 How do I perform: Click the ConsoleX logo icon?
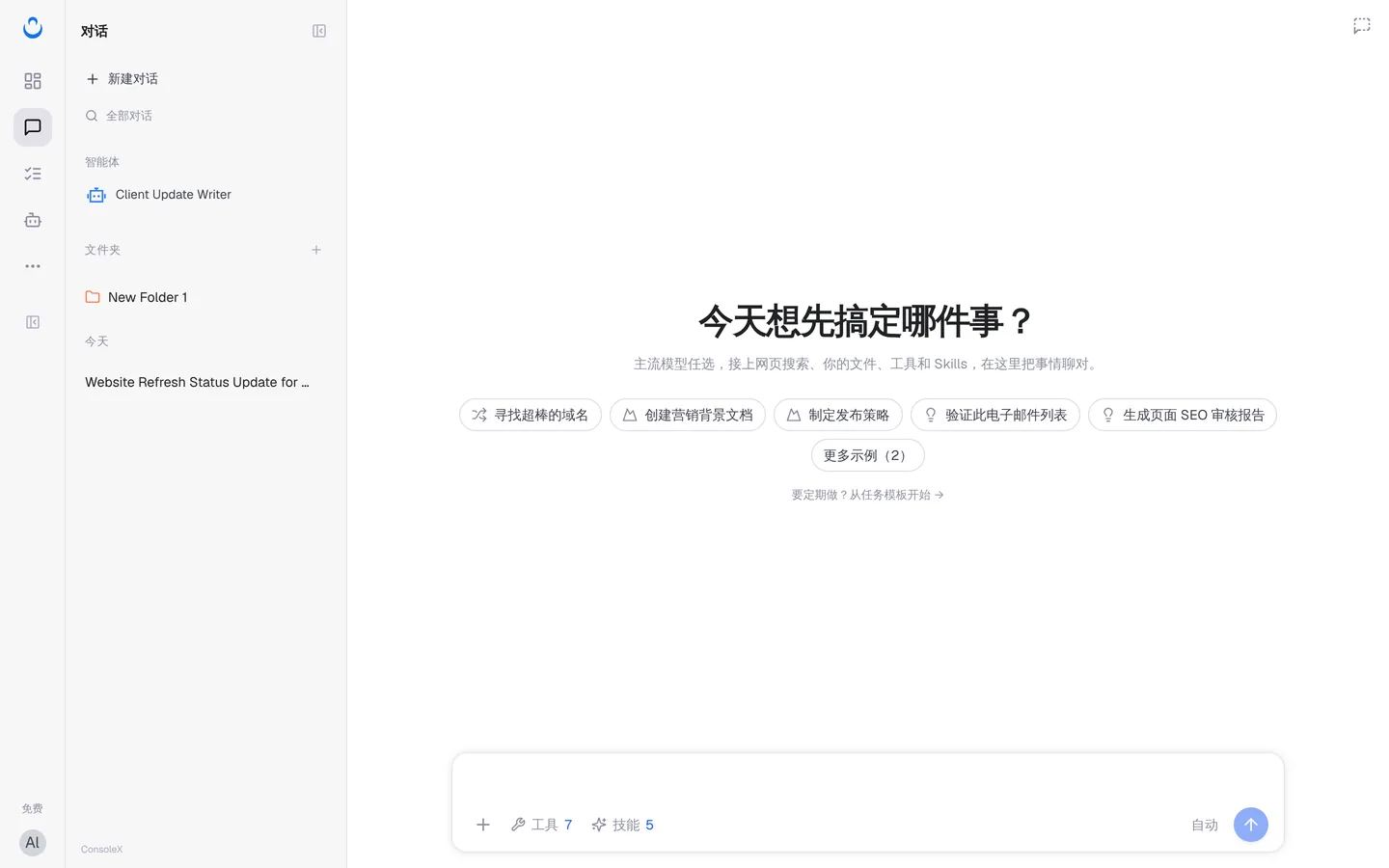click(x=33, y=28)
